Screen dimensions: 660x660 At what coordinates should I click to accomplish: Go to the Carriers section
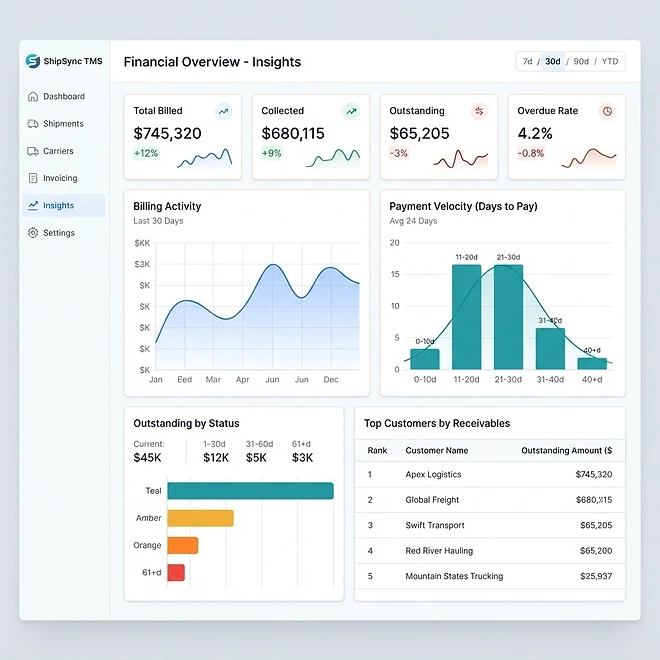coord(64,151)
